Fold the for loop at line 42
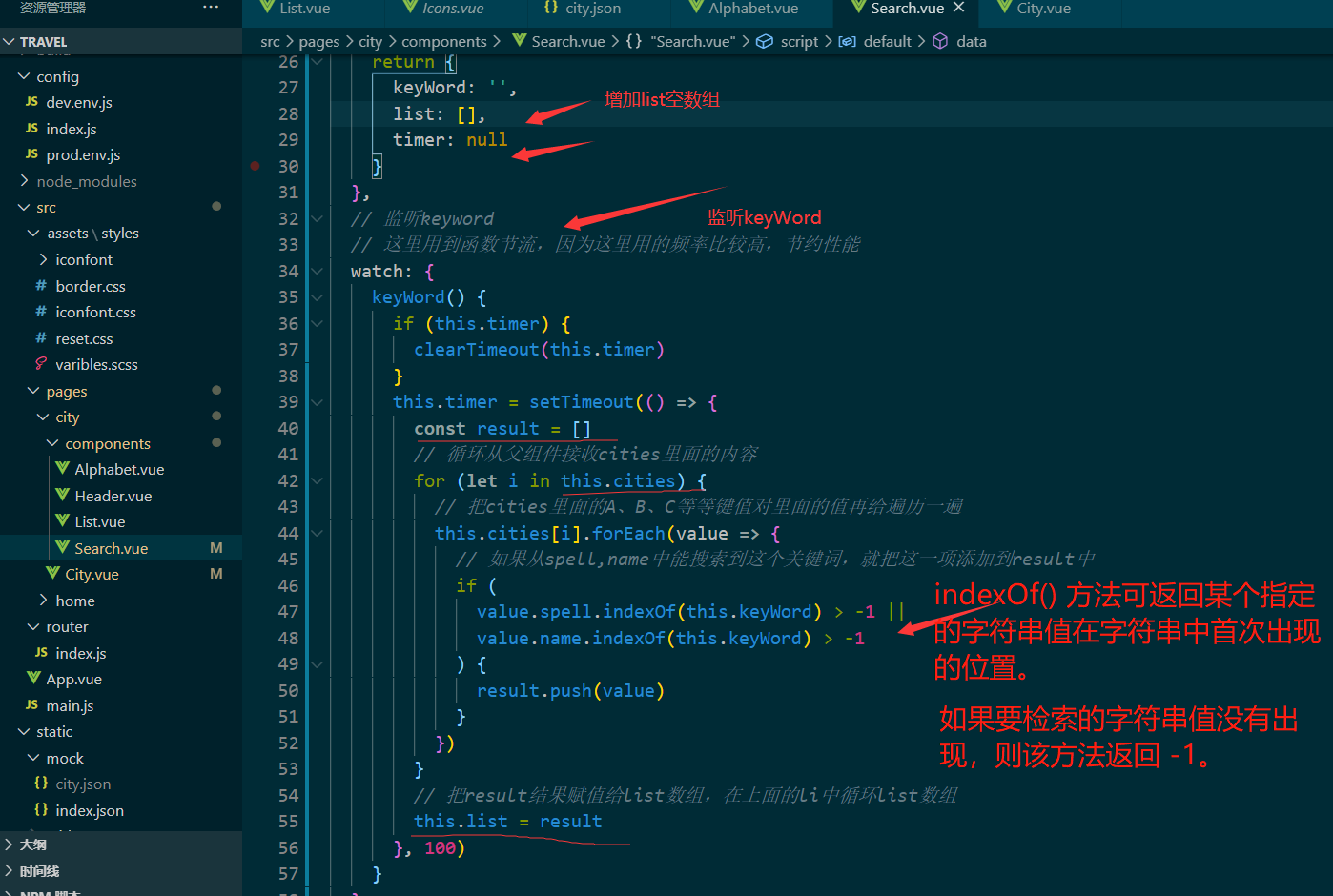This screenshot has width=1333, height=896. 317,480
